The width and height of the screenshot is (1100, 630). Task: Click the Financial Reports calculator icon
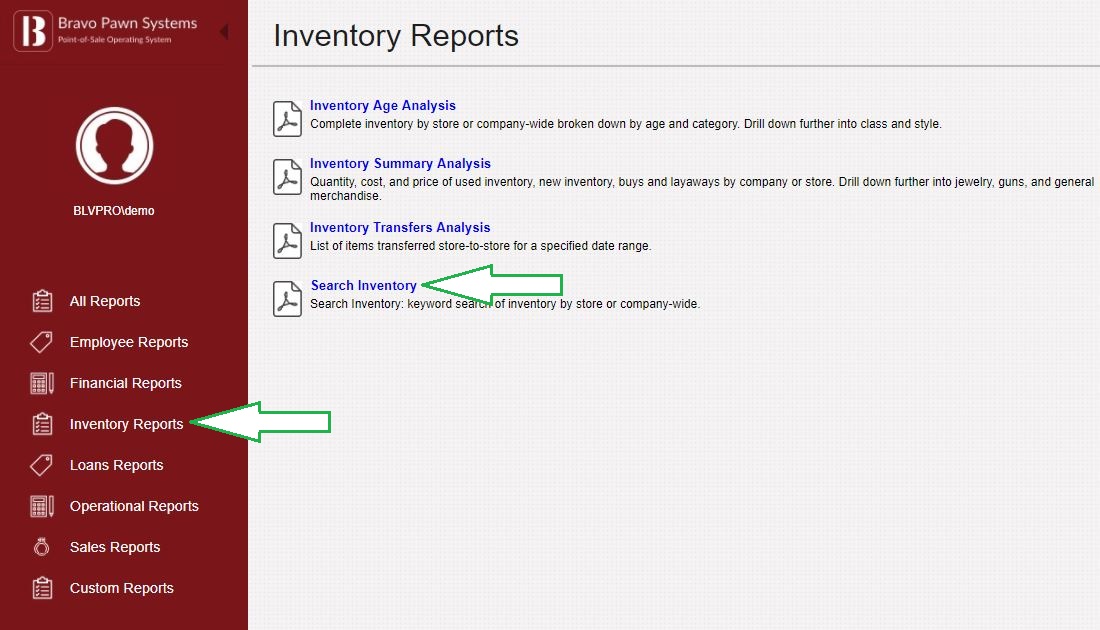point(42,383)
